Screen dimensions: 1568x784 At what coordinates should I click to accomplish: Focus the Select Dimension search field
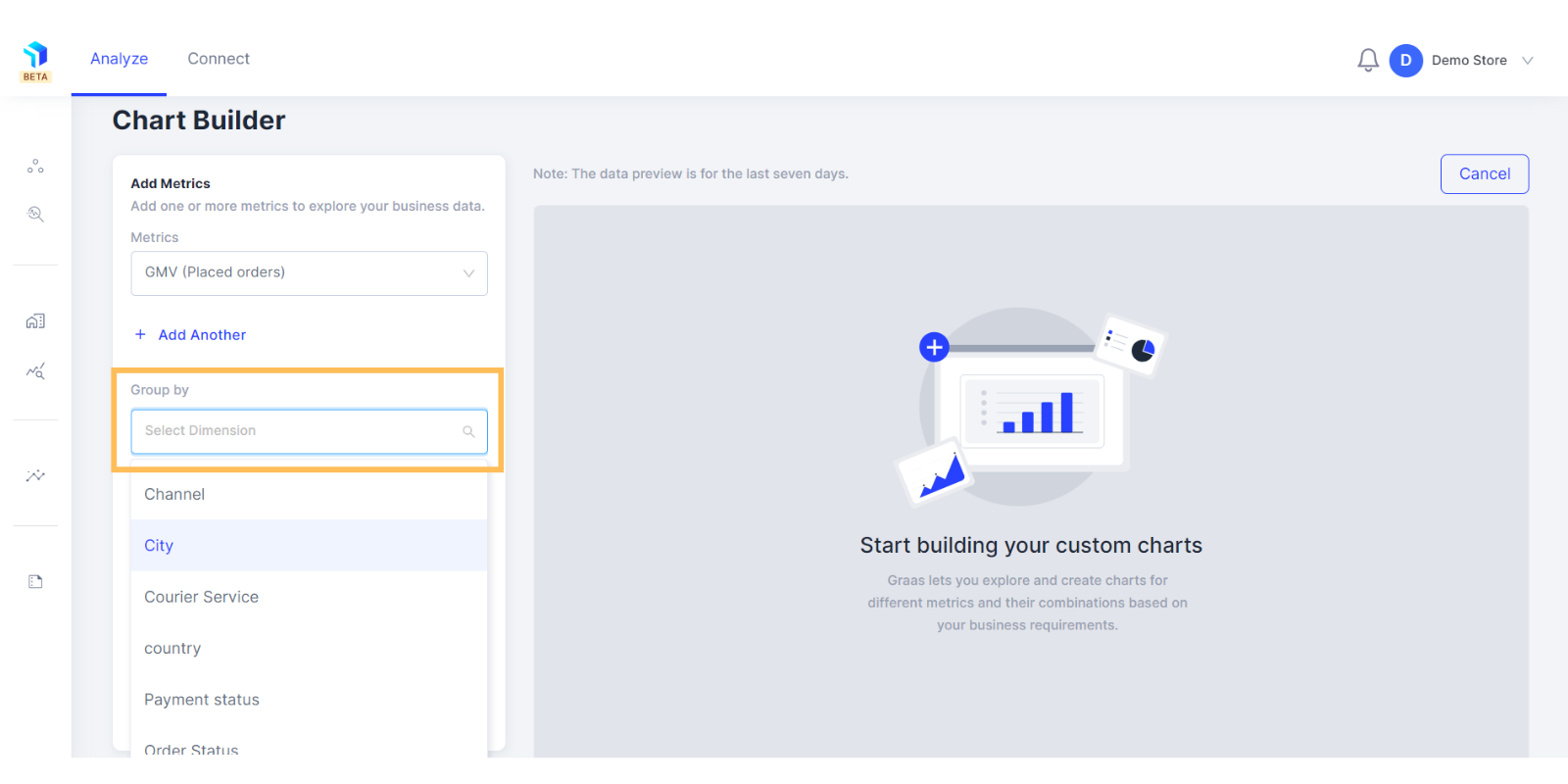(309, 431)
